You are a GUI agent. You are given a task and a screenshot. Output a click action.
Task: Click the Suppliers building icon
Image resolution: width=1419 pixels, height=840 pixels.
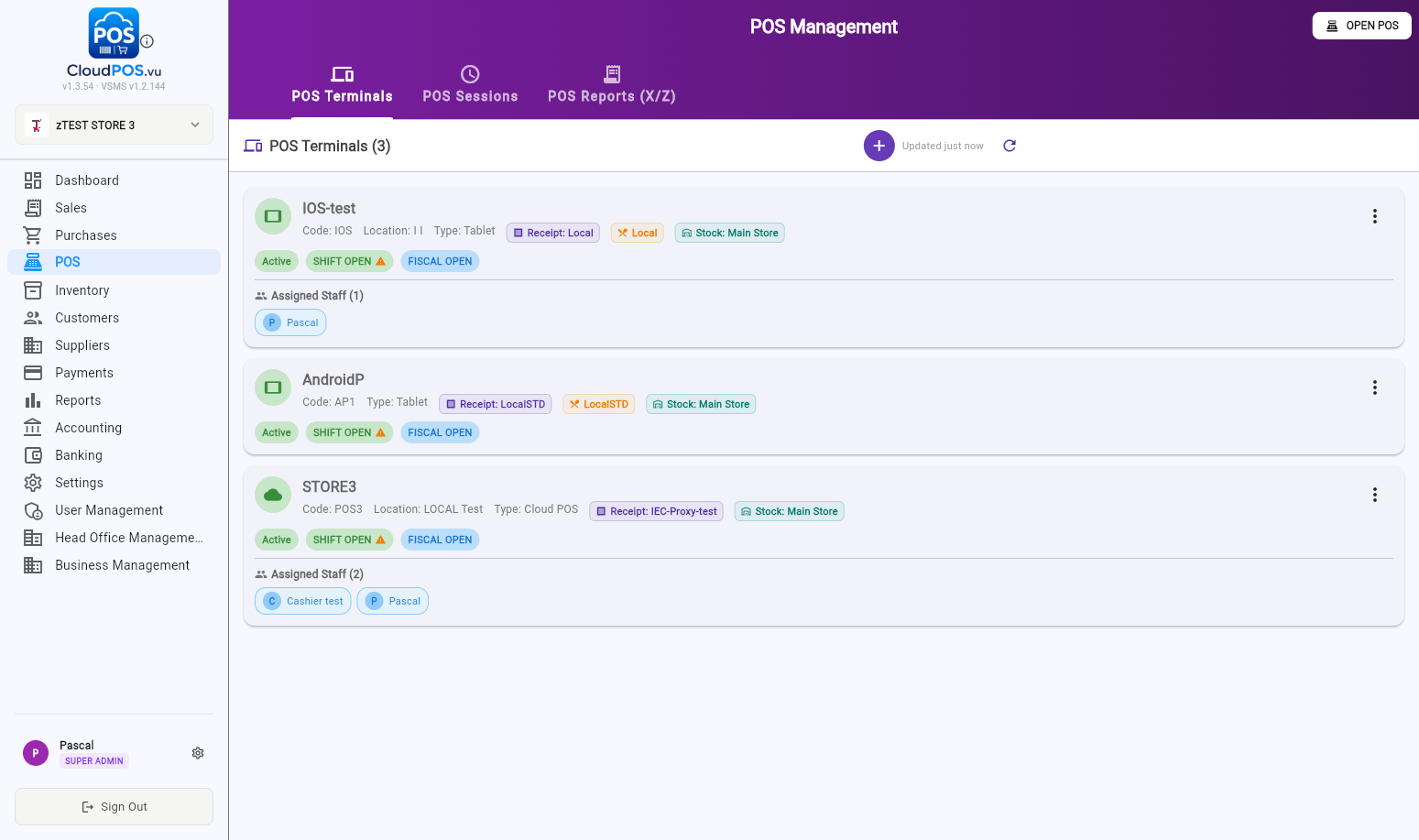pos(33,345)
